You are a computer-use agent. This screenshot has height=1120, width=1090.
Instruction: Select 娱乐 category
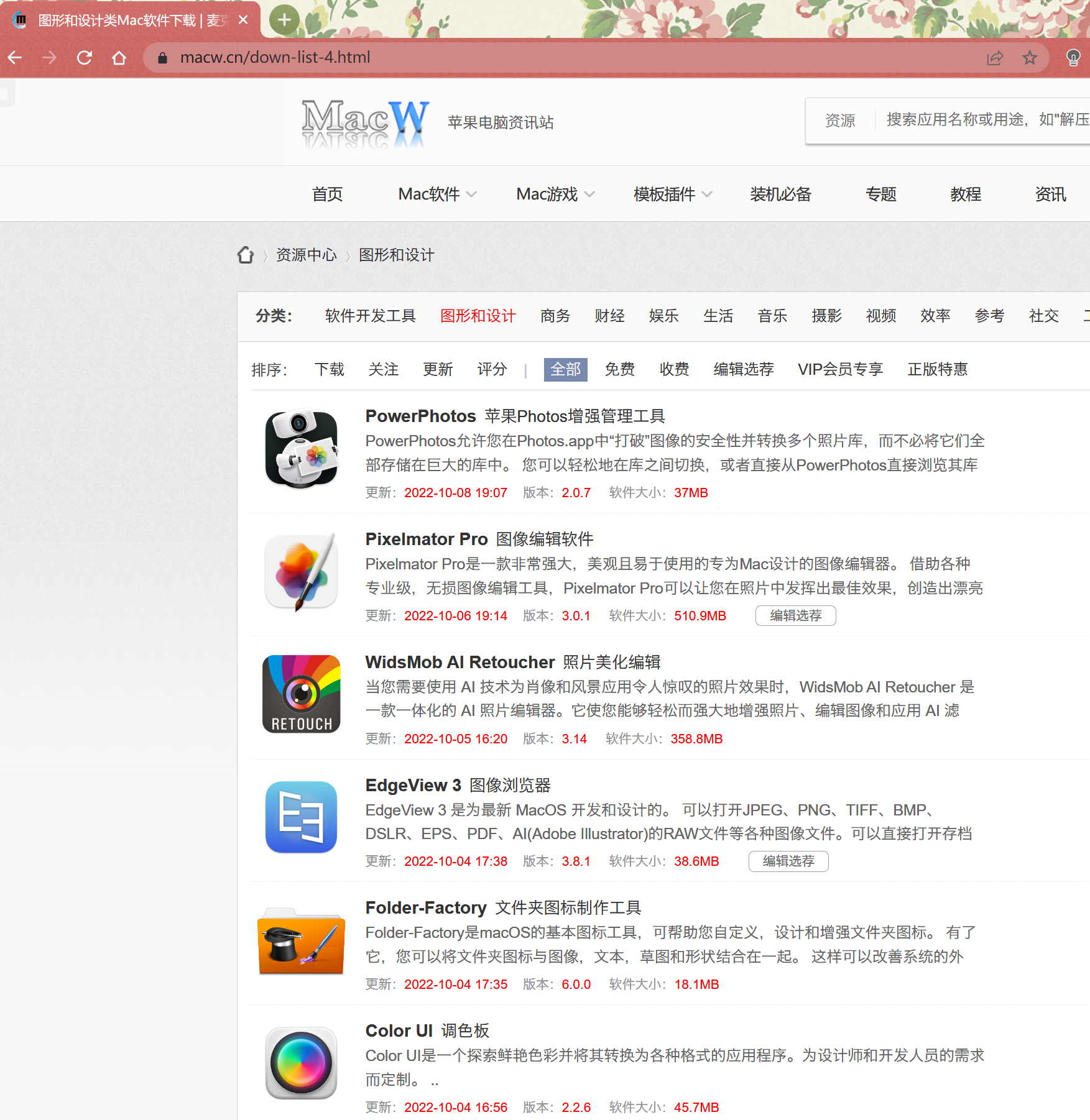664,316
